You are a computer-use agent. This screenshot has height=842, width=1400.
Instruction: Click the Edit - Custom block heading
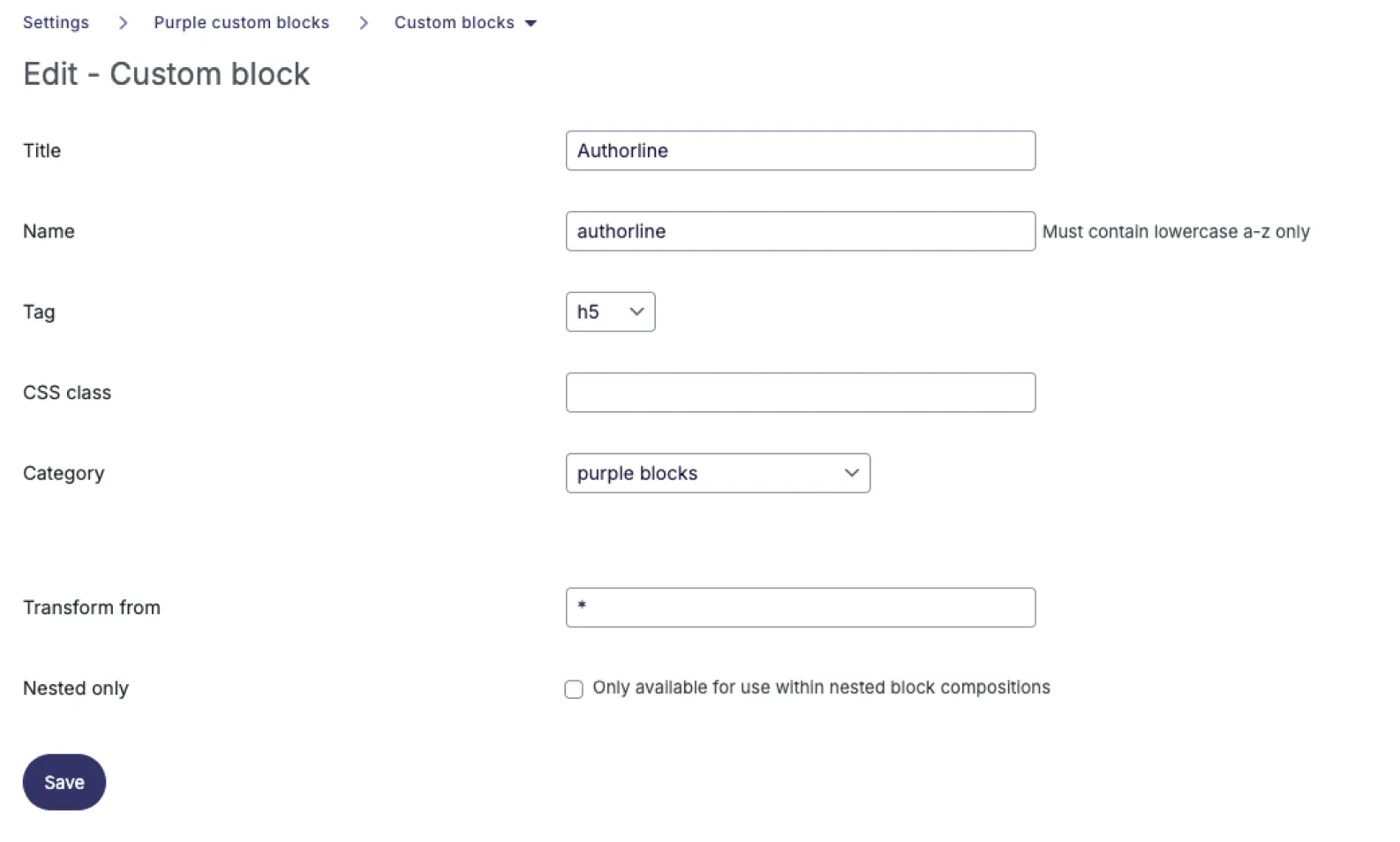[166, 74]
